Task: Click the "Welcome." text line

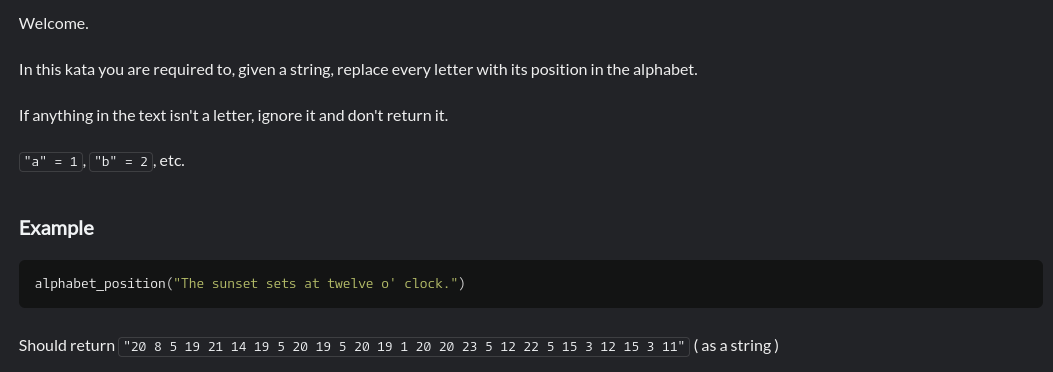Action: coord(54,24)
